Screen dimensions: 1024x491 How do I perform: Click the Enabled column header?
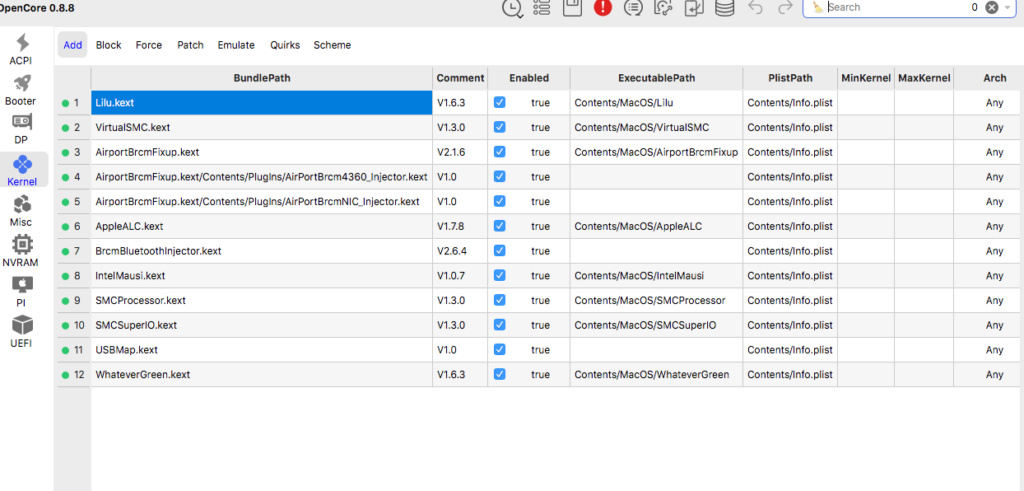529,78
